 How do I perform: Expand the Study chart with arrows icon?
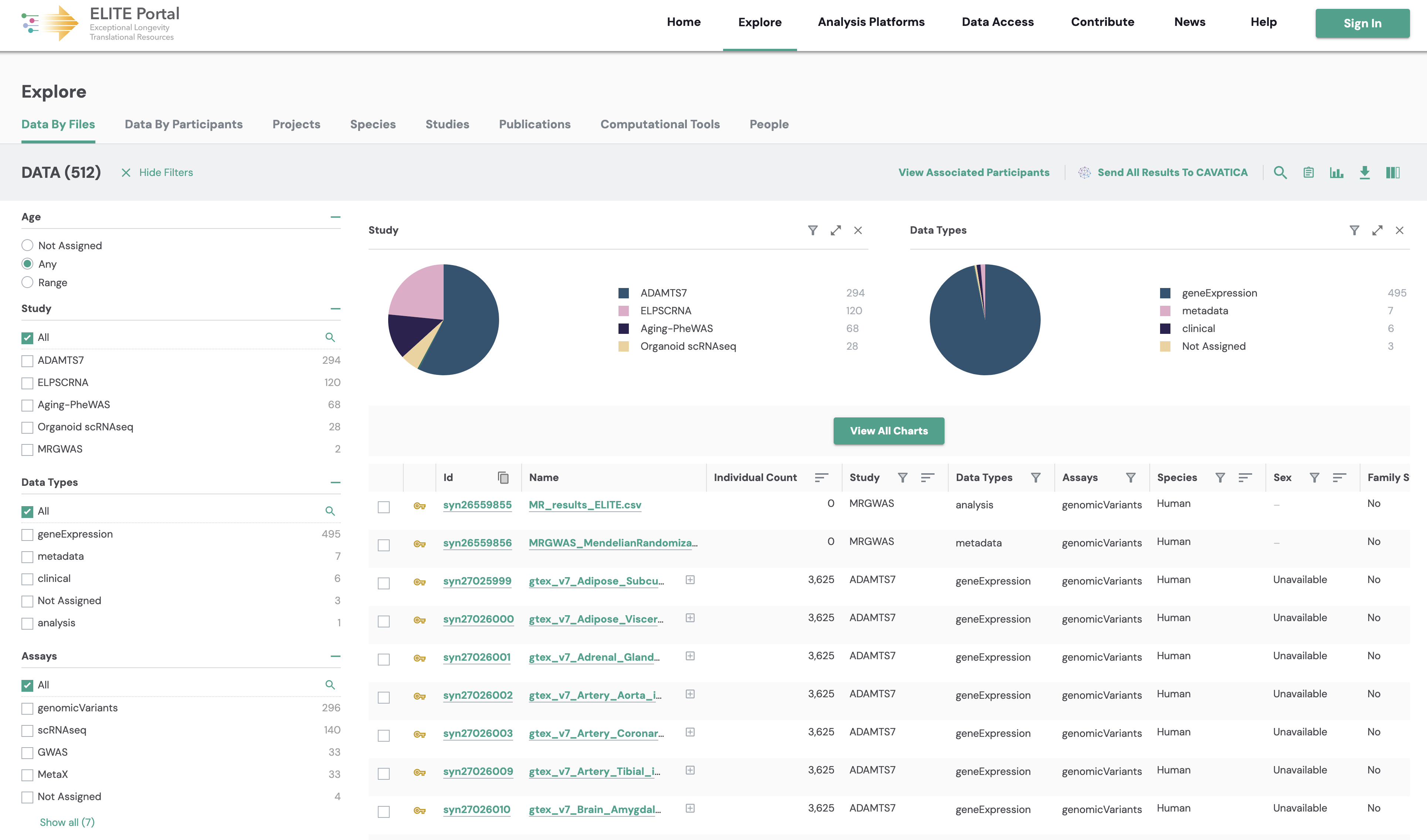(835, 230)
